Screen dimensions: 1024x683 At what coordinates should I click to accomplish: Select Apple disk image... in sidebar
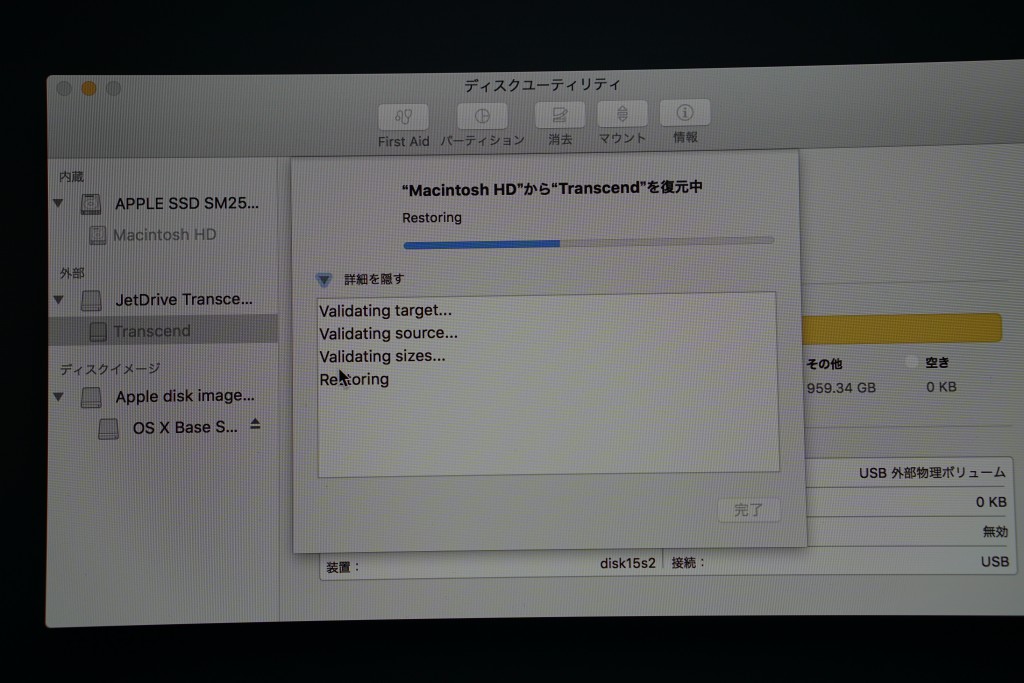[x=185, y=396]
